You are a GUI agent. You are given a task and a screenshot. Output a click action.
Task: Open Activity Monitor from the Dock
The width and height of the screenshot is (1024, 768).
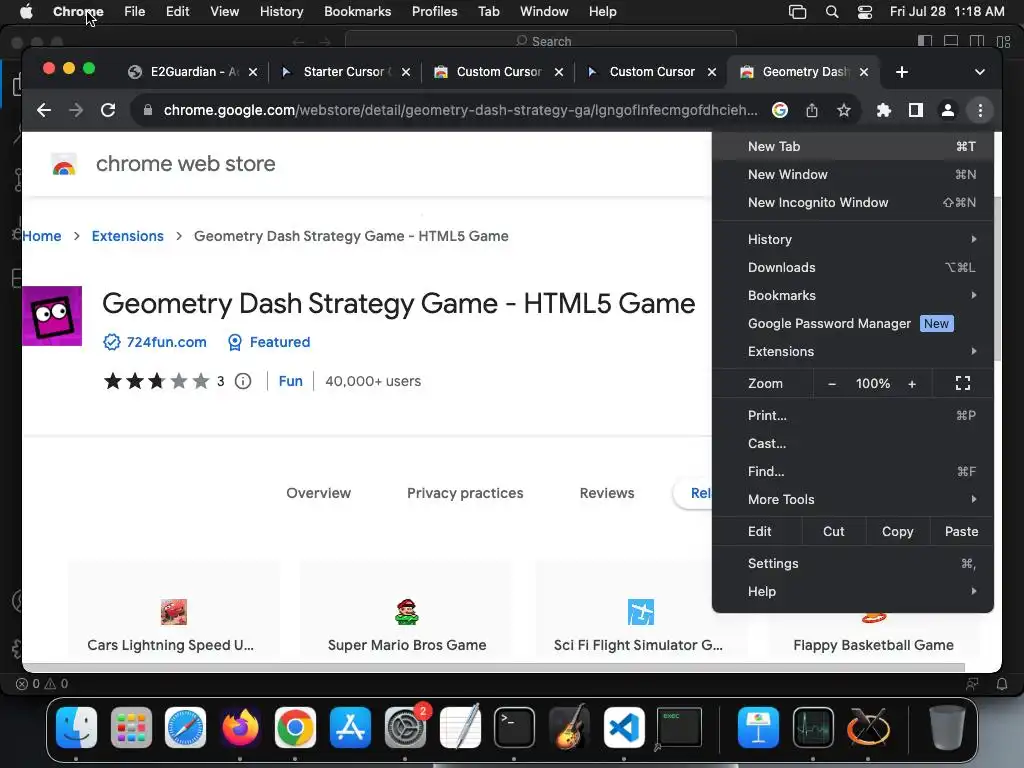(x=813, y=728)
